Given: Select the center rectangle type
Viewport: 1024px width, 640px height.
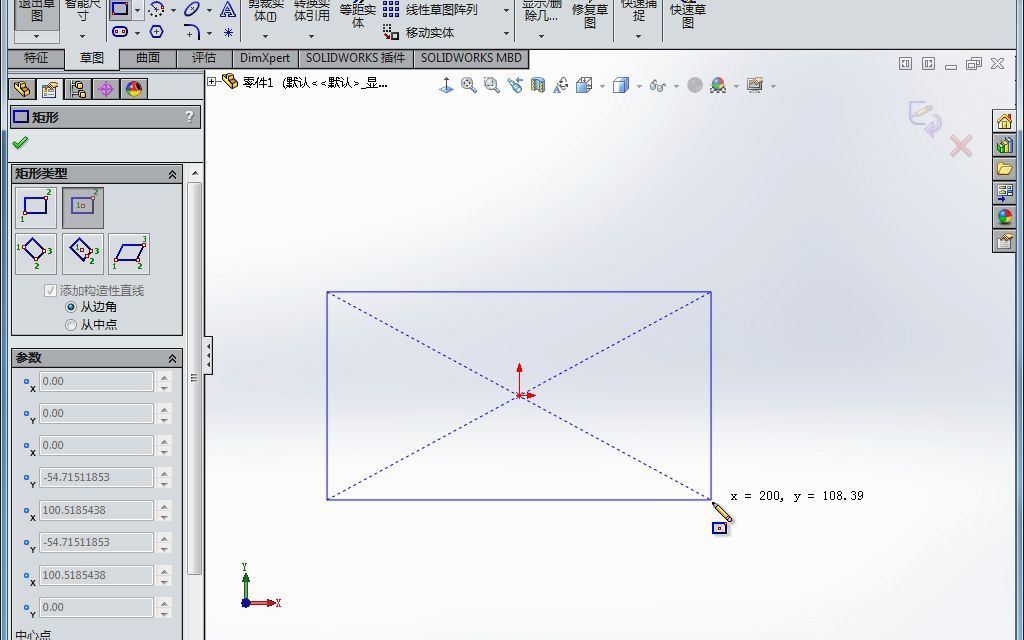Looking at the screenshot, I should 83,204.
